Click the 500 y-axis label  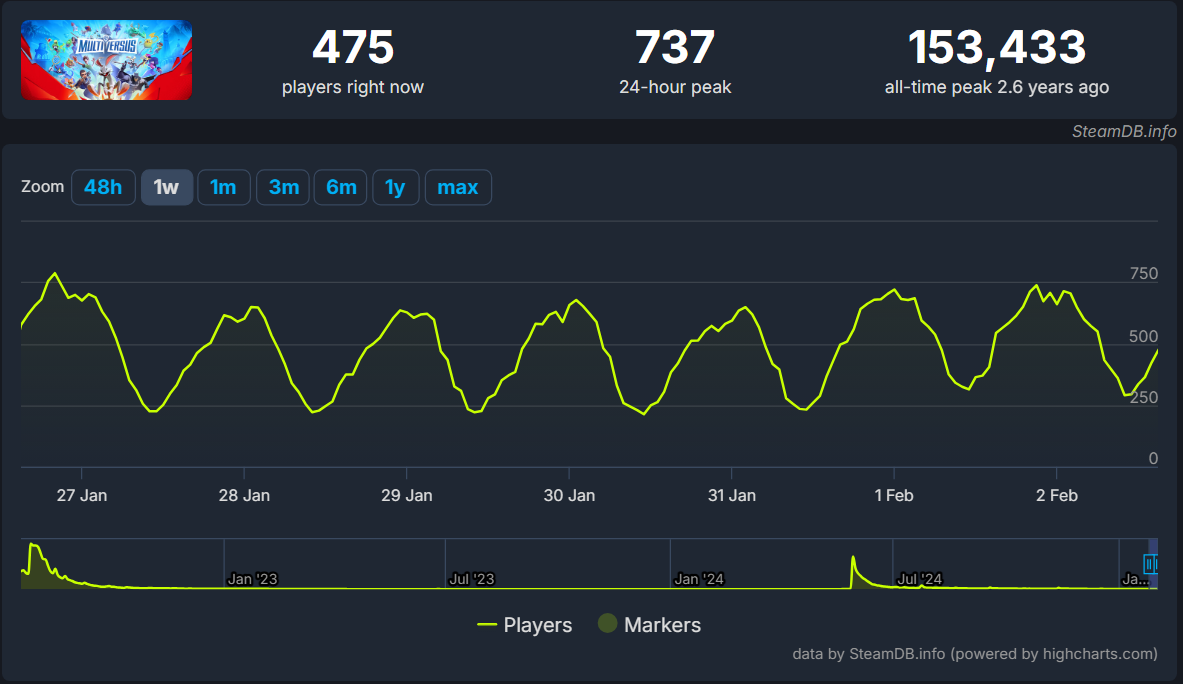1143,336
